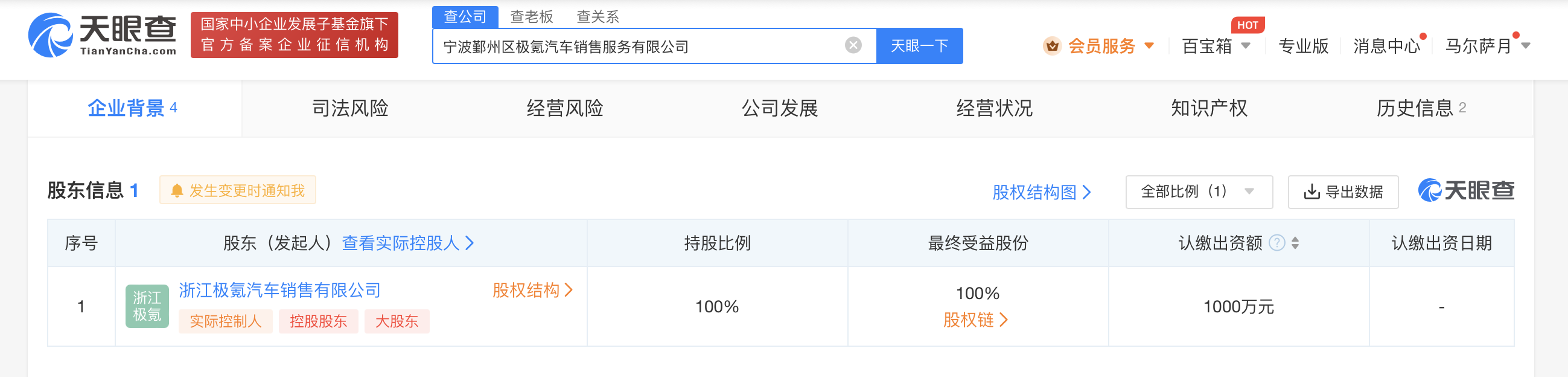Screen dimensions: 1568x377
Task: Click the orange 股权结构 link
Action: coord(532,291)
